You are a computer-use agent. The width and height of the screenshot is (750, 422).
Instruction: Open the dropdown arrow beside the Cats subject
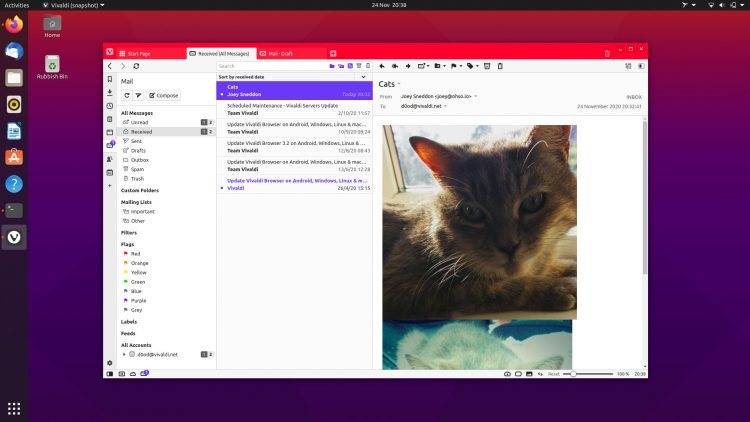coord(399,84)
